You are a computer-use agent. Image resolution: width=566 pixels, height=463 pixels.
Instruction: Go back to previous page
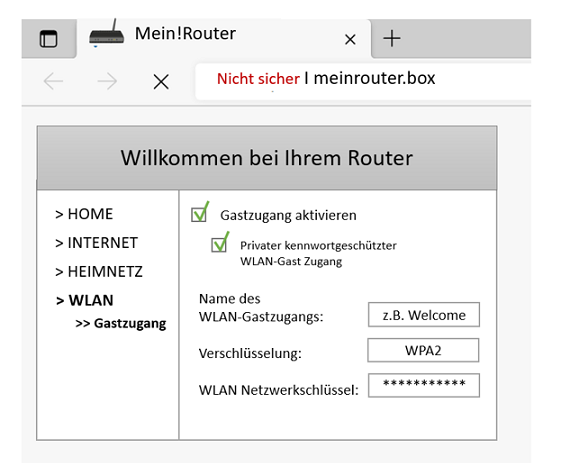click(x=53, y=81)
